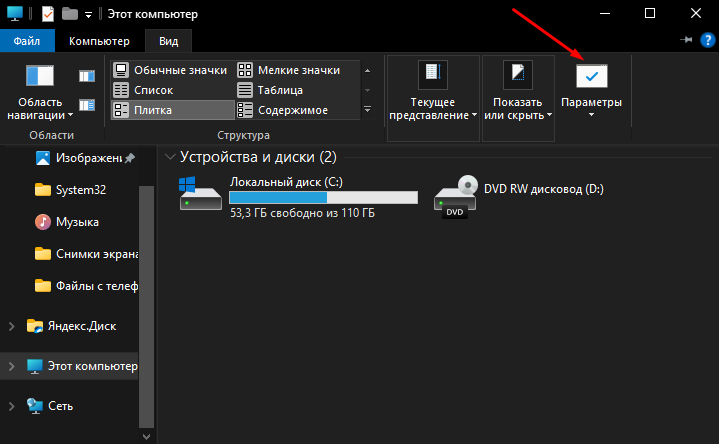Open the Файл tab
This screenshot has height=444, width=719.
pyautogui.click(x=27, y=41)
